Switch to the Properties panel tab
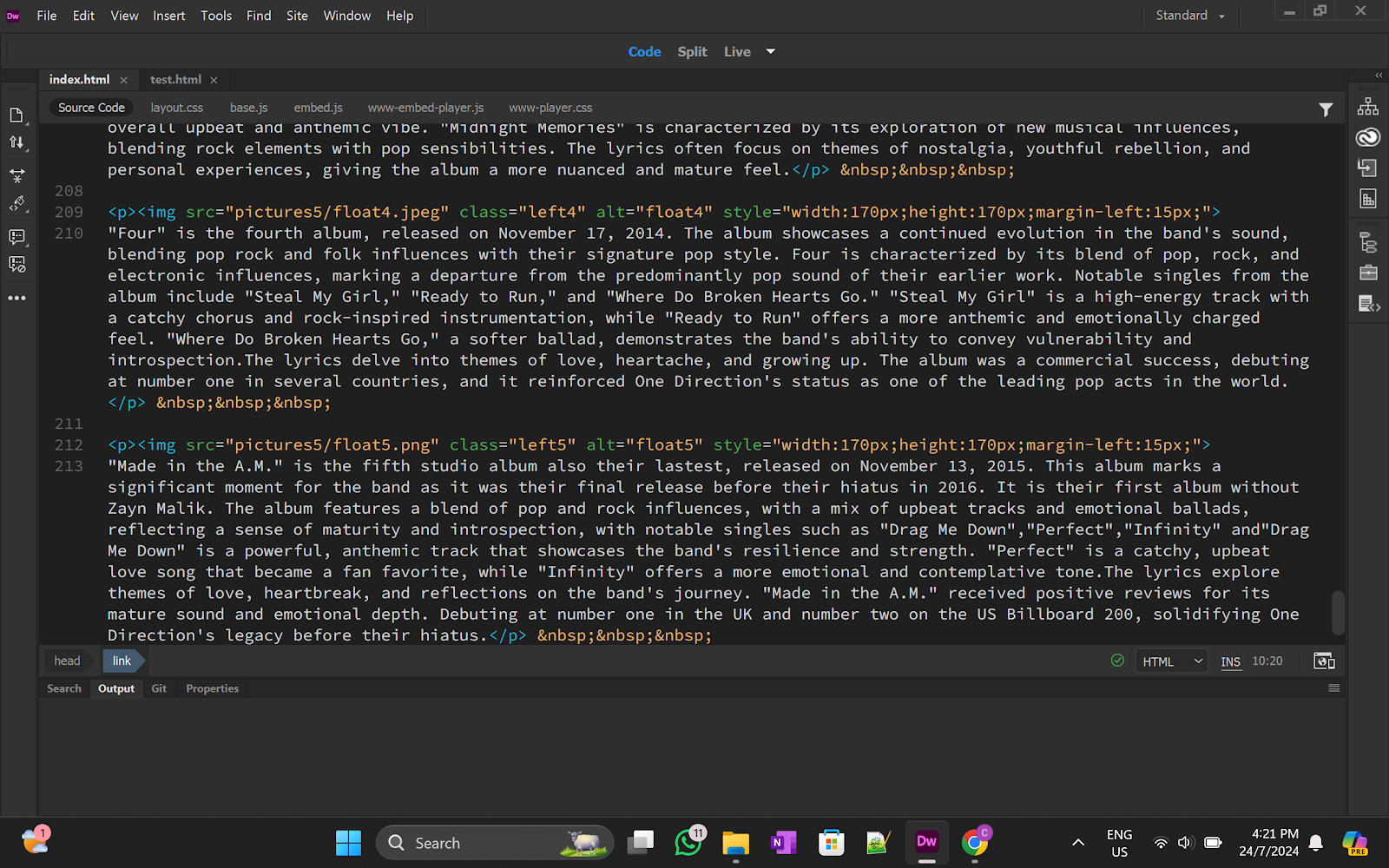 click(212, 688)
